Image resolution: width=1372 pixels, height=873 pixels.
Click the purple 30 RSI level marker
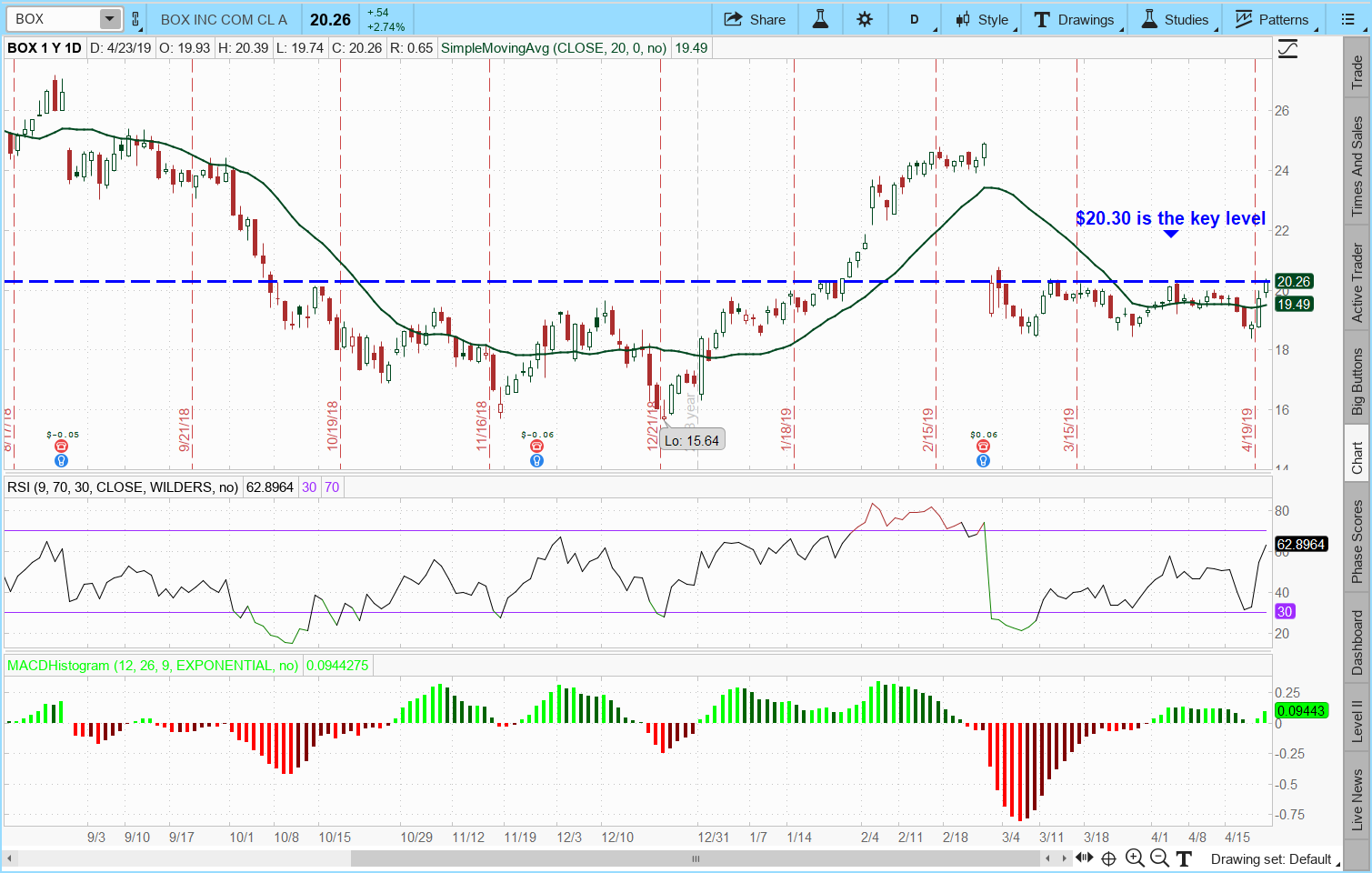1285,612
